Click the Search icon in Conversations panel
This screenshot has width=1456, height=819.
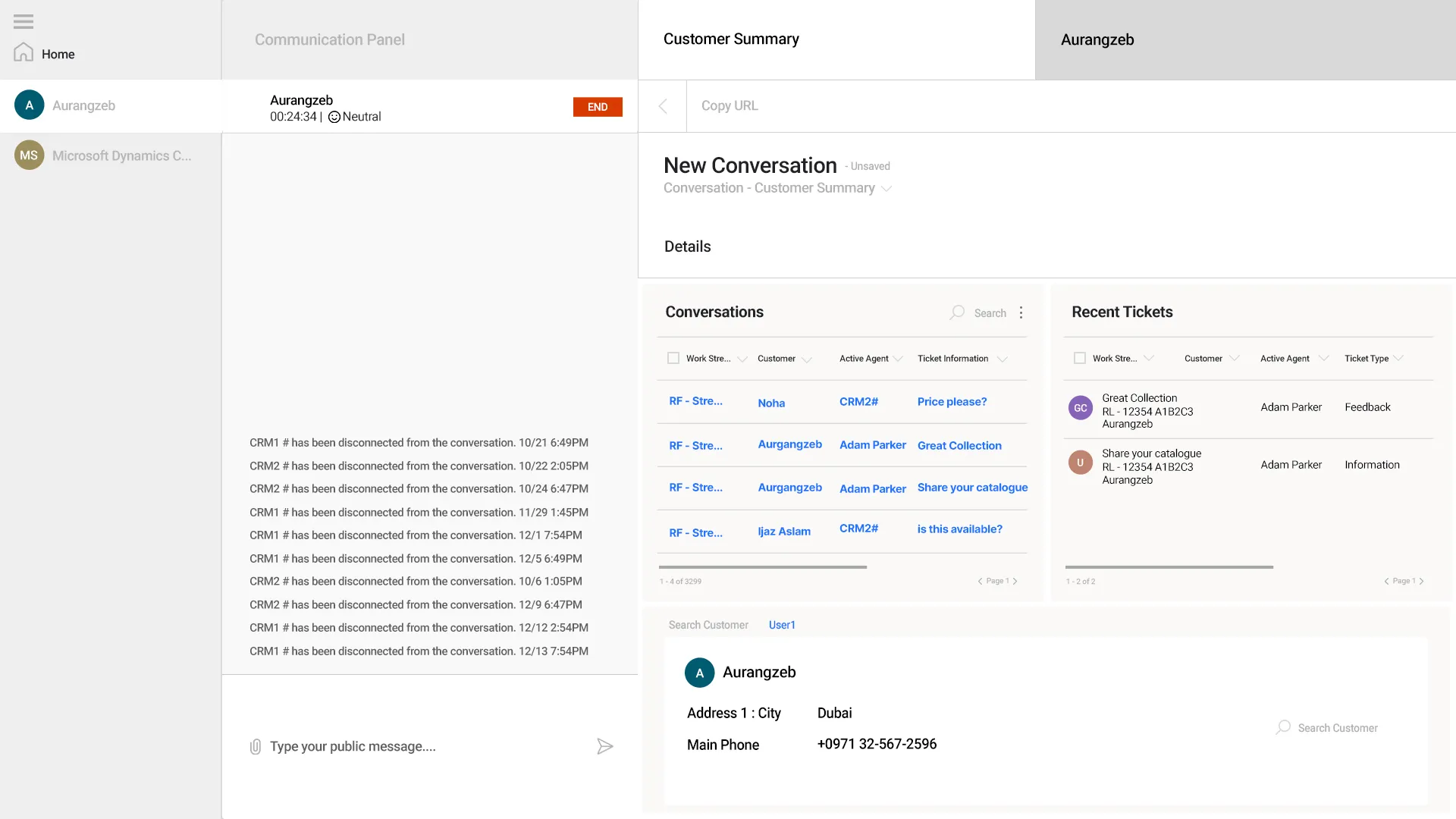click(957, 312)
